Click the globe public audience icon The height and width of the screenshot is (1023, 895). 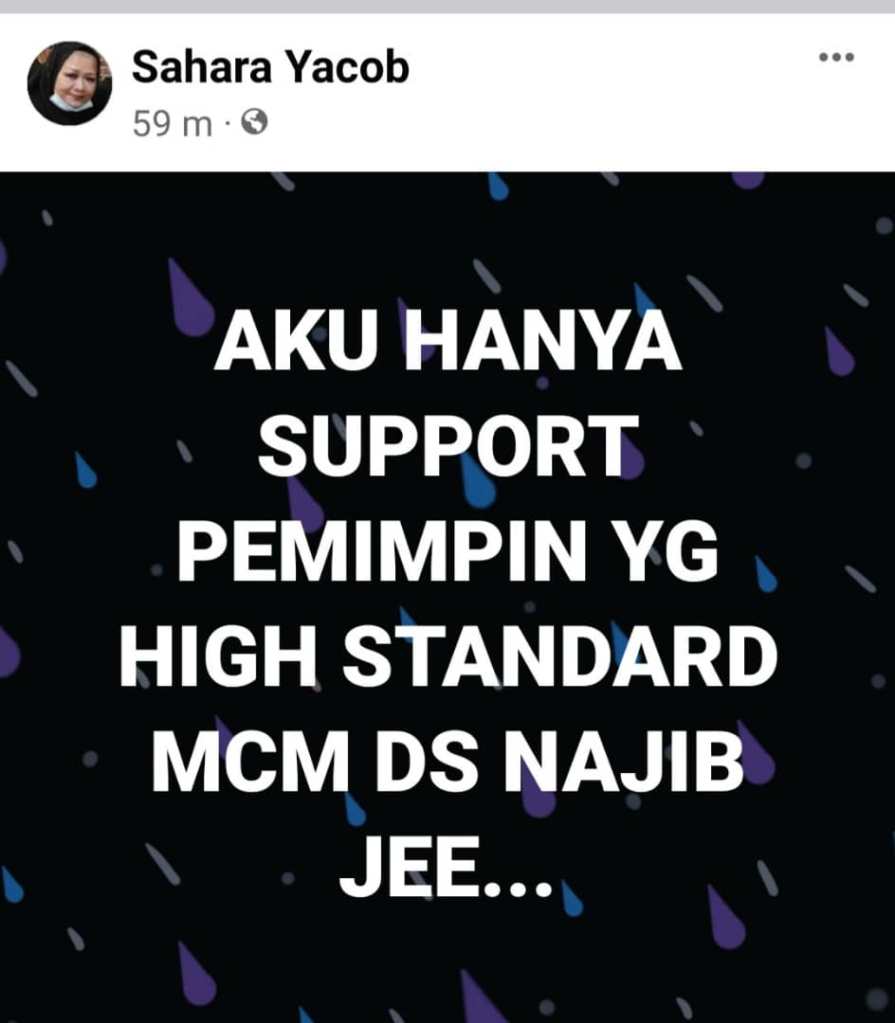pos(254,122)
